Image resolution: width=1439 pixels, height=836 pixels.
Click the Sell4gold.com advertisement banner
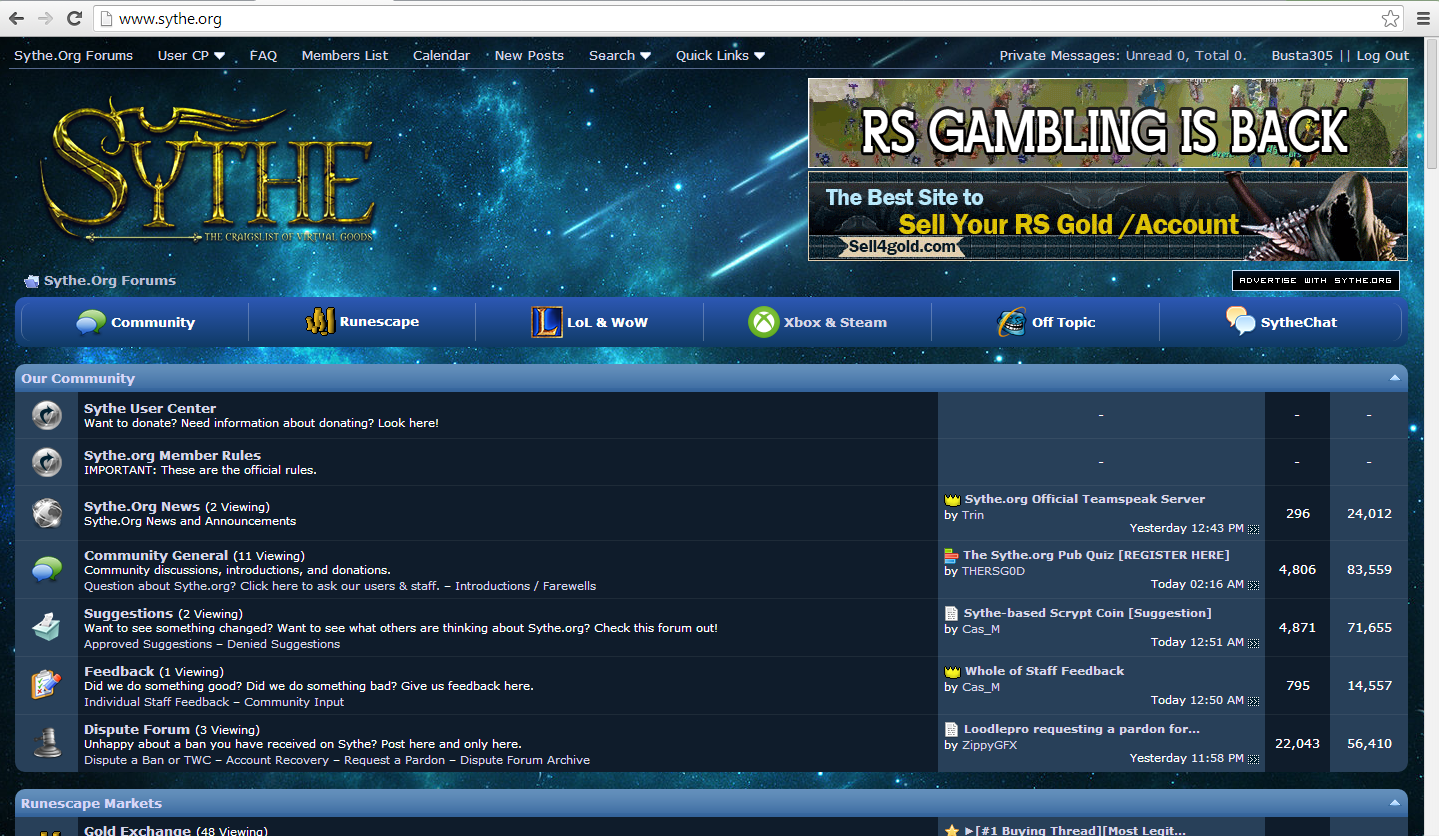tap(1107, 216)
